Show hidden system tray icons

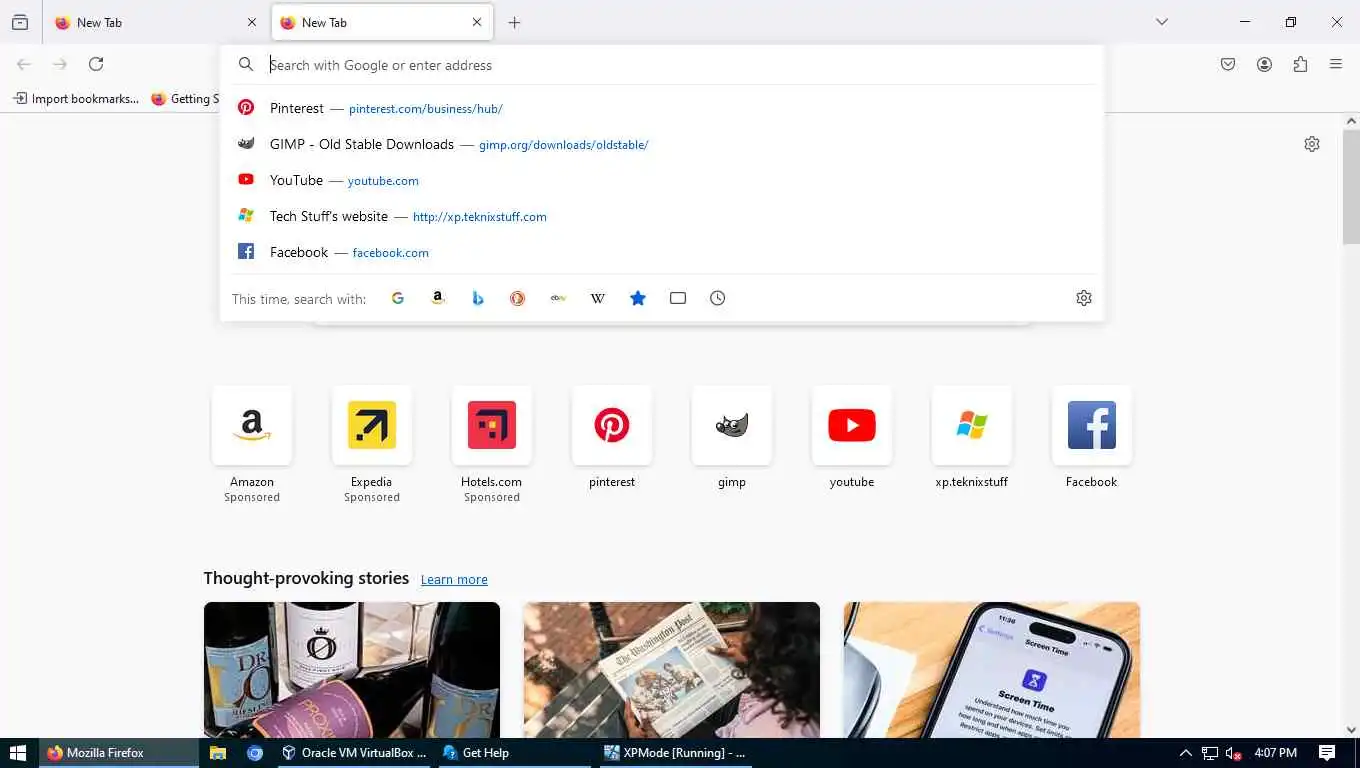[x=1186, y=753]
